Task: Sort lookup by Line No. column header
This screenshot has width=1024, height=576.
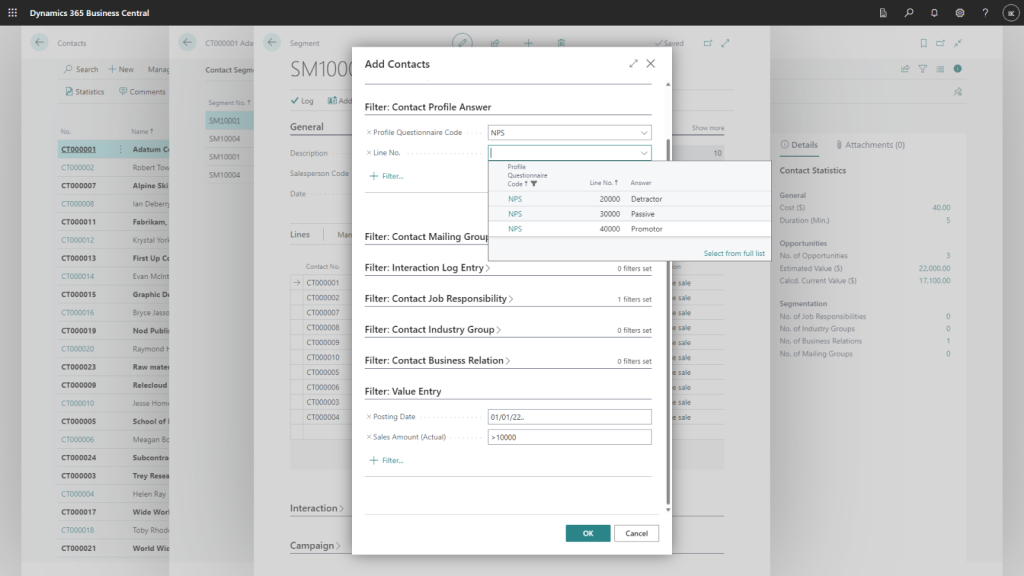Action: coord(603,183)
